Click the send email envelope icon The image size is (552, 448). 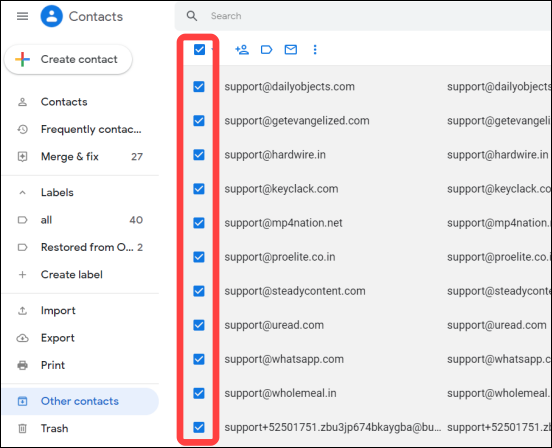point(290,50)
